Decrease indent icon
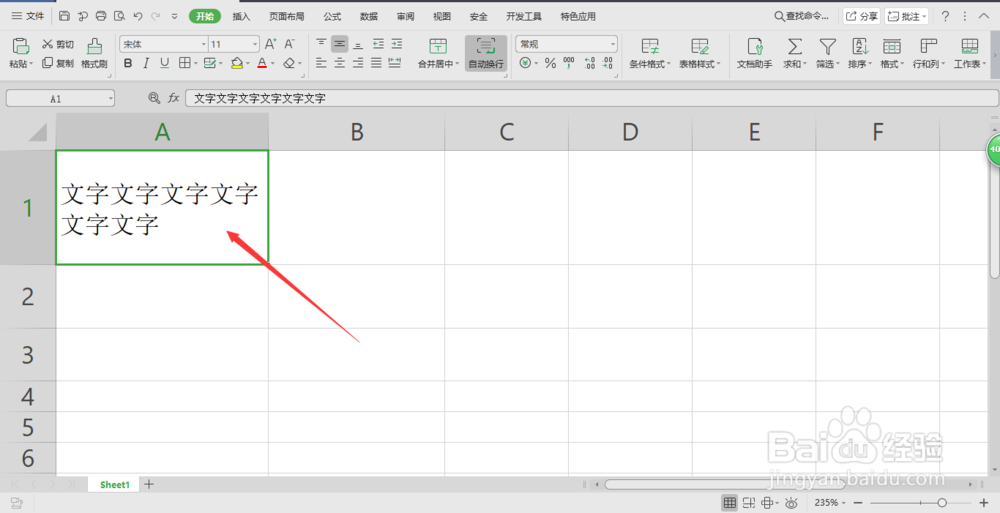 (378, 43)
